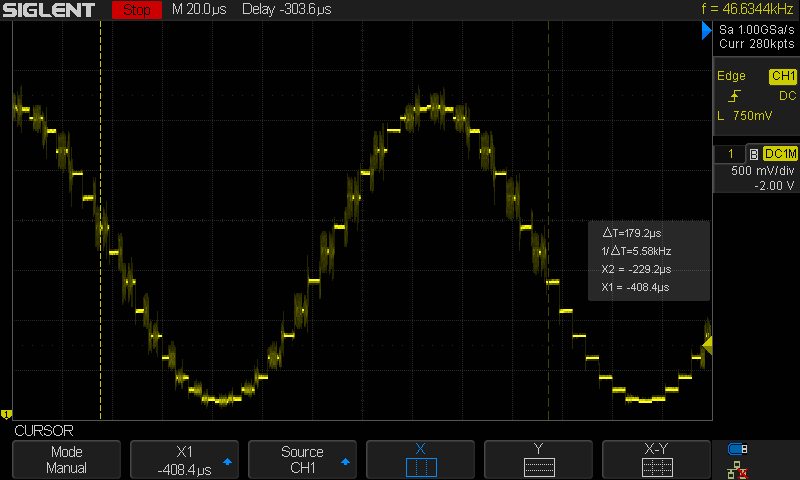The height and width of the screenshot is (480, 800).
Task: Click the USB connection status icon
Action: (x=738, y=449)
